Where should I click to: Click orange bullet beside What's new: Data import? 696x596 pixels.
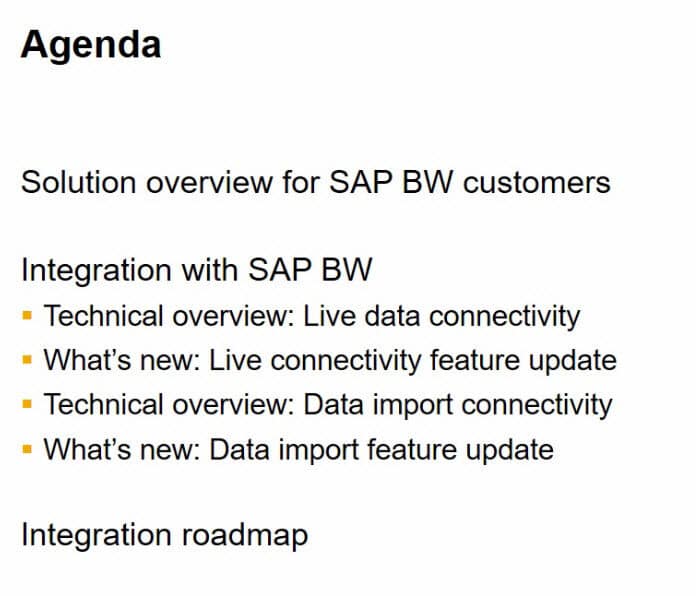coord(27,450)
